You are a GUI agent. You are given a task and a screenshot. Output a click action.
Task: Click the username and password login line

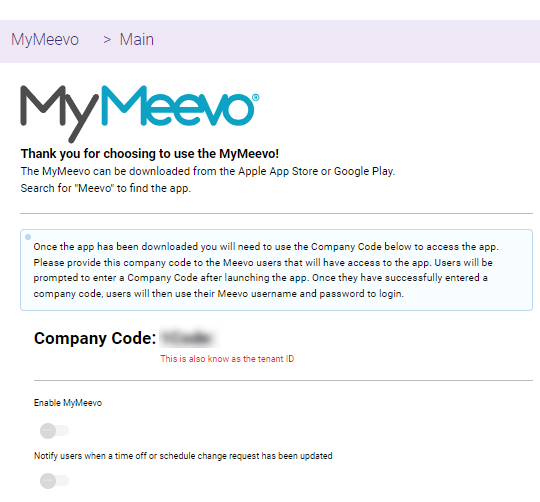point(218,294)
